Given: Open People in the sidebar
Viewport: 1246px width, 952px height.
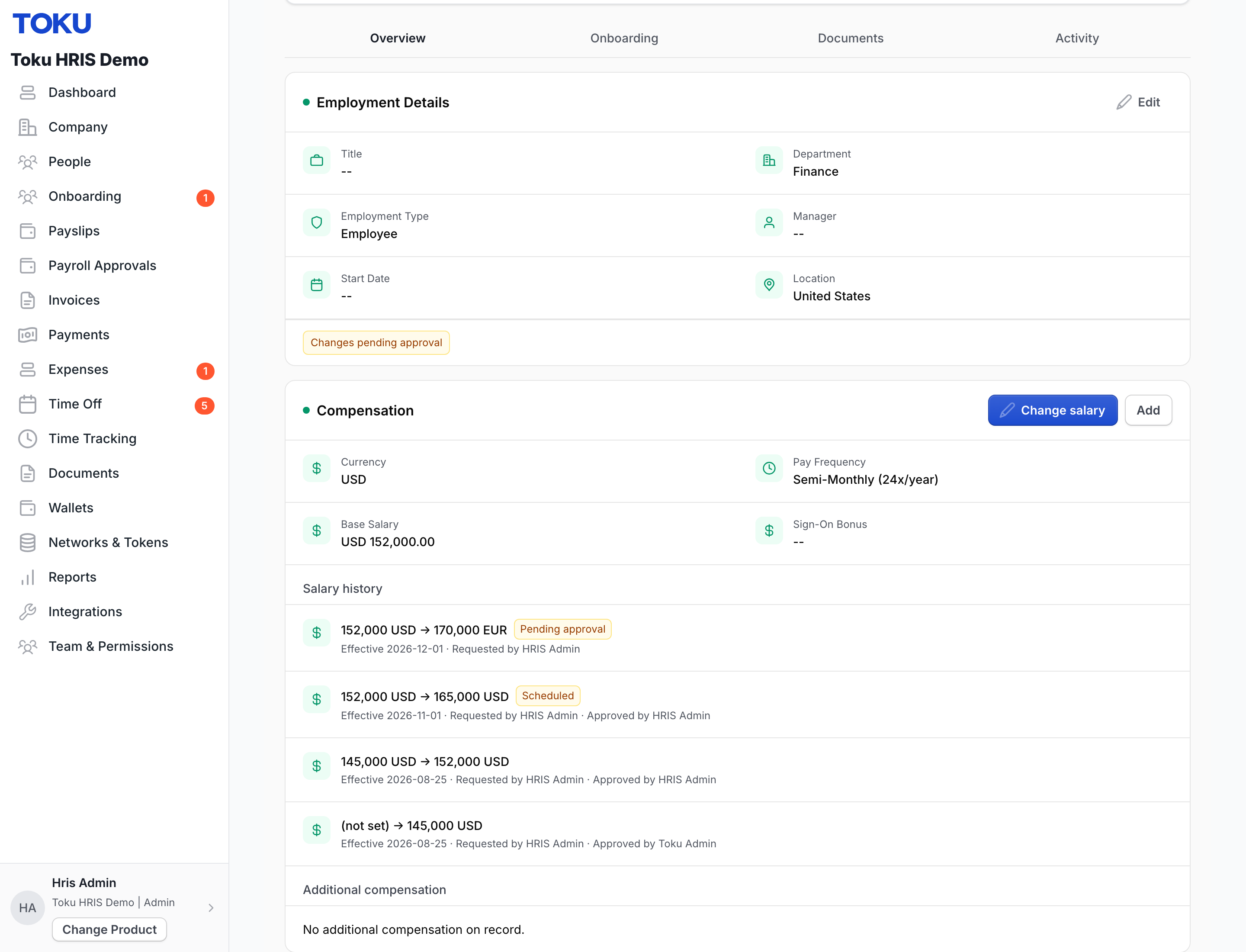Looking at the screenshot, I should click(x=114, y=161).
